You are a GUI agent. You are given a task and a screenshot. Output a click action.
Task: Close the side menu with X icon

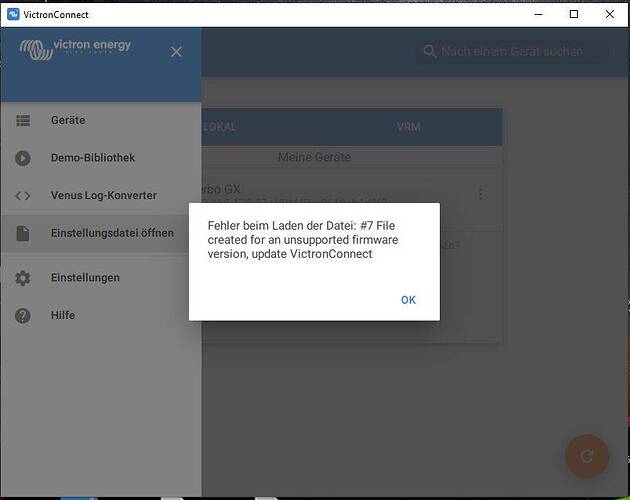tap(176, 52)
